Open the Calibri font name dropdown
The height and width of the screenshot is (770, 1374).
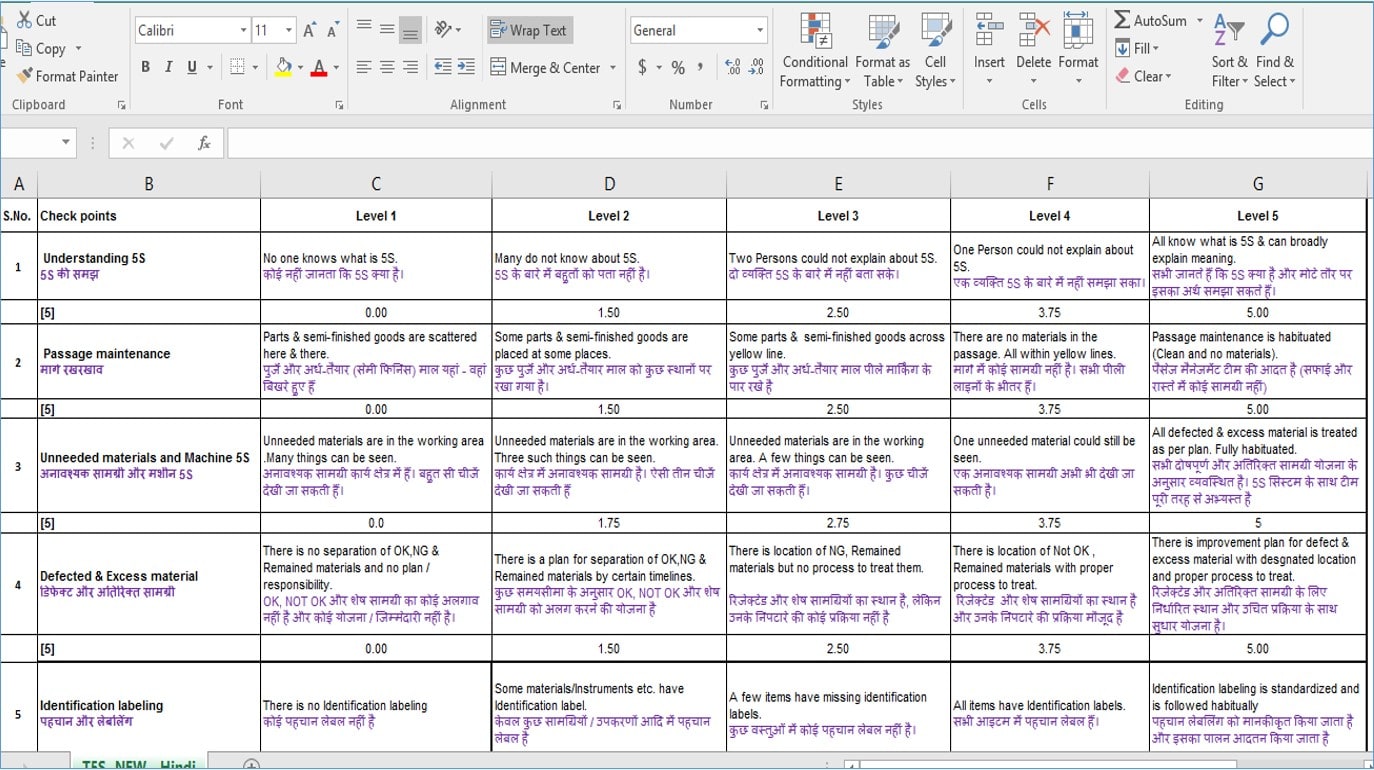pos(243,31)
